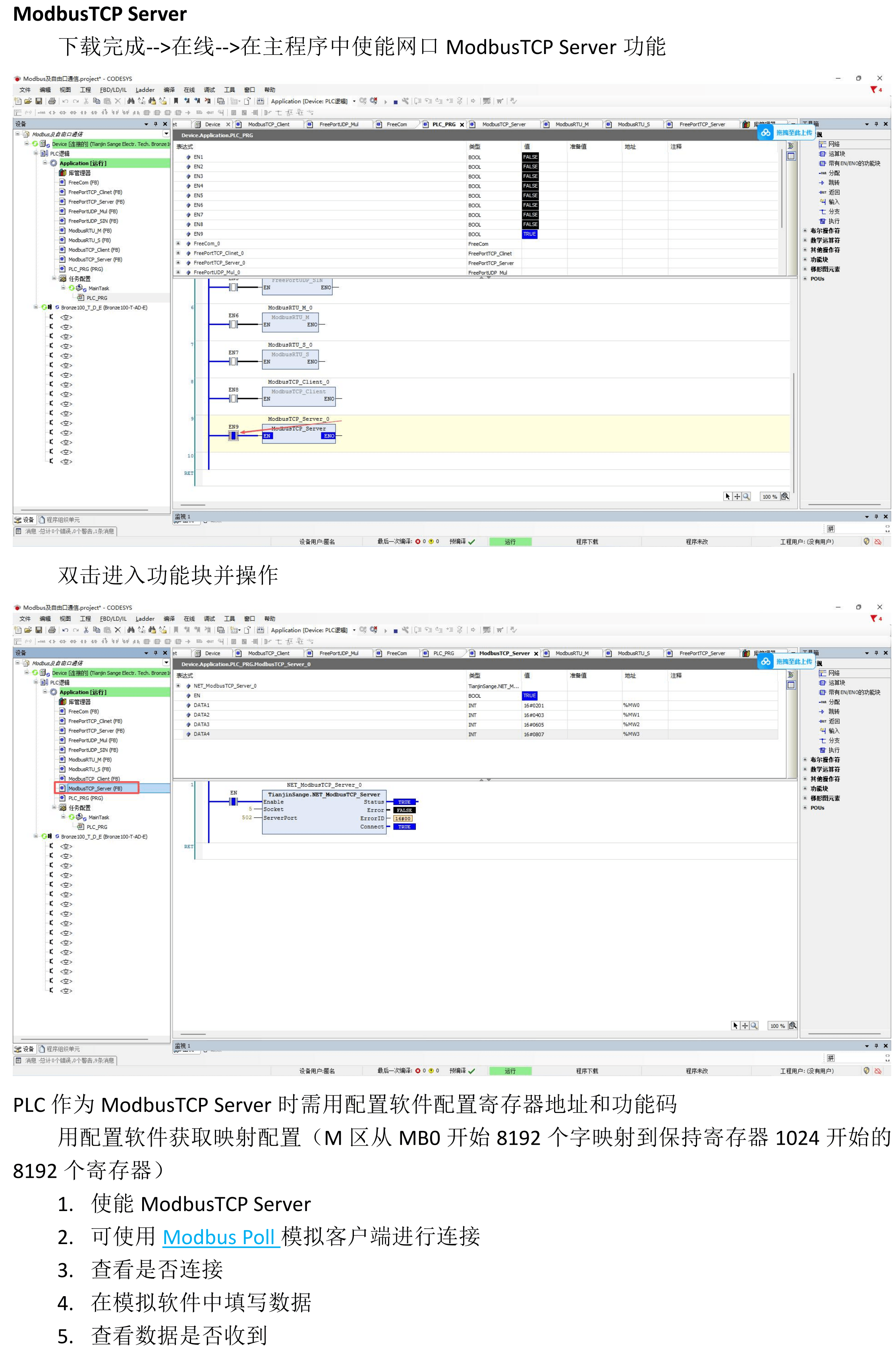The width and height of the screenshot is (896, 1347).
Task: Click the red cloud-offline icon in the PLC_PRG window status bar
Action: point(878,542)
